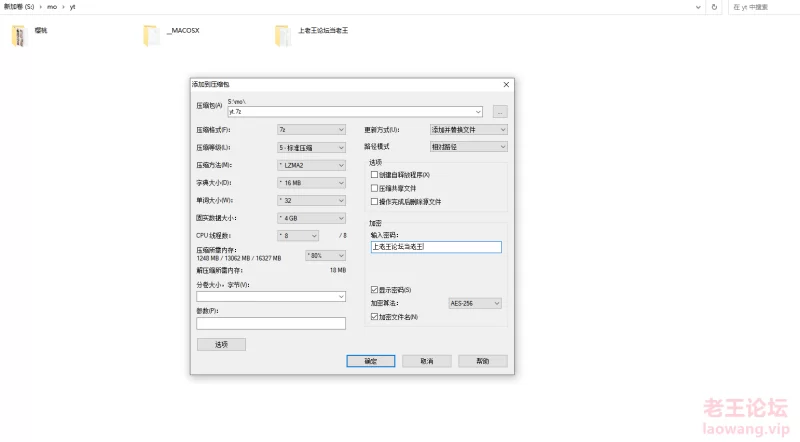Screen dimensions: 800x442
Task: Click the Explorer refresh icon
Action: coord(714,6)
